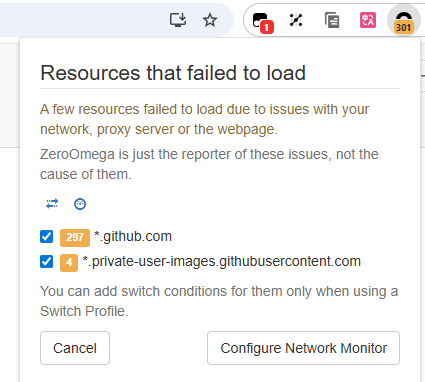The image size is (425, 382).
Task: Click the ZeroOmega extension icon showing 301
Action: pyautogui.click(x=404, y=21)
